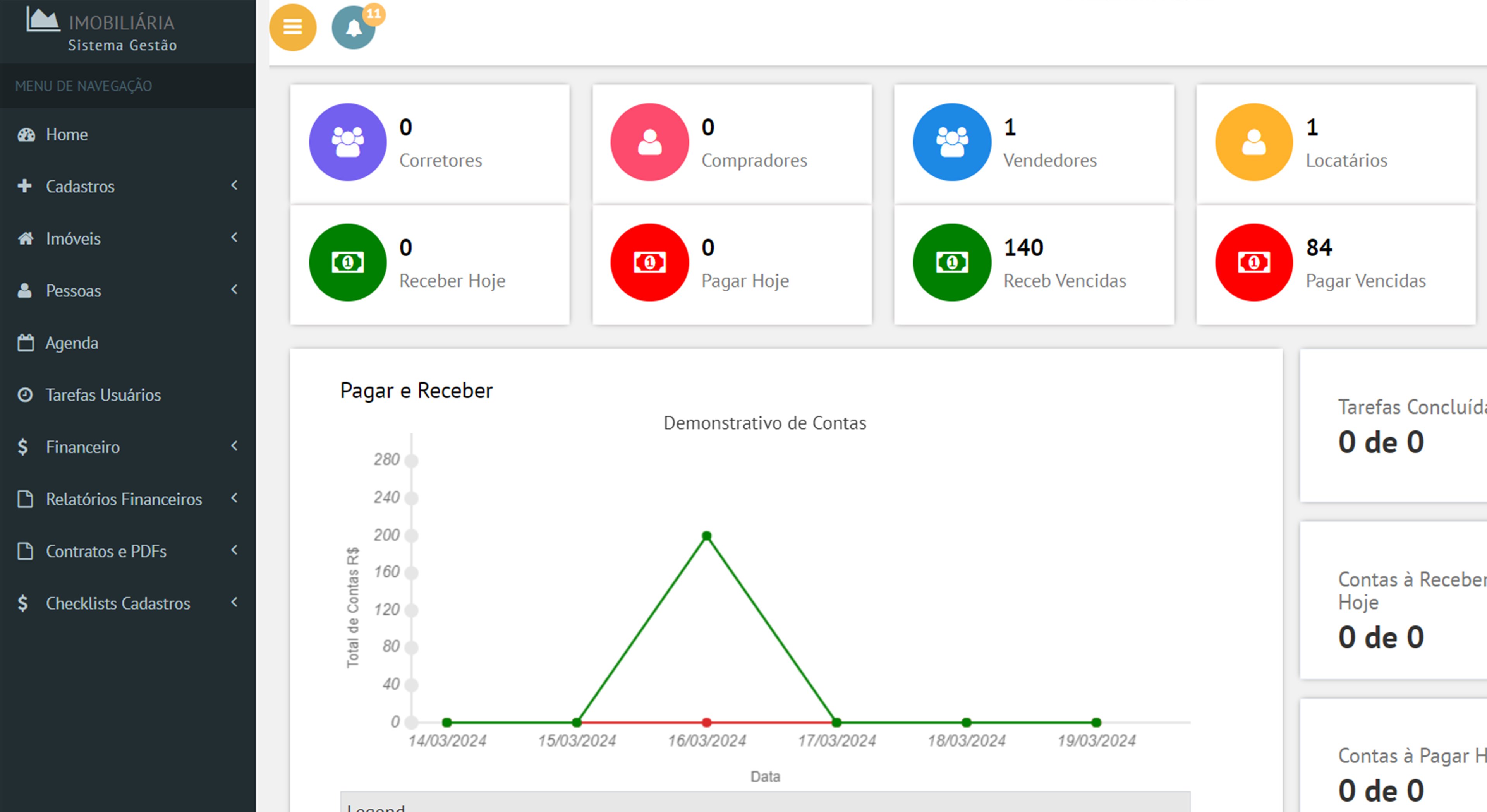Open the Vendedores card label
1487x812 pixels.
click(x=1050, y=161)
